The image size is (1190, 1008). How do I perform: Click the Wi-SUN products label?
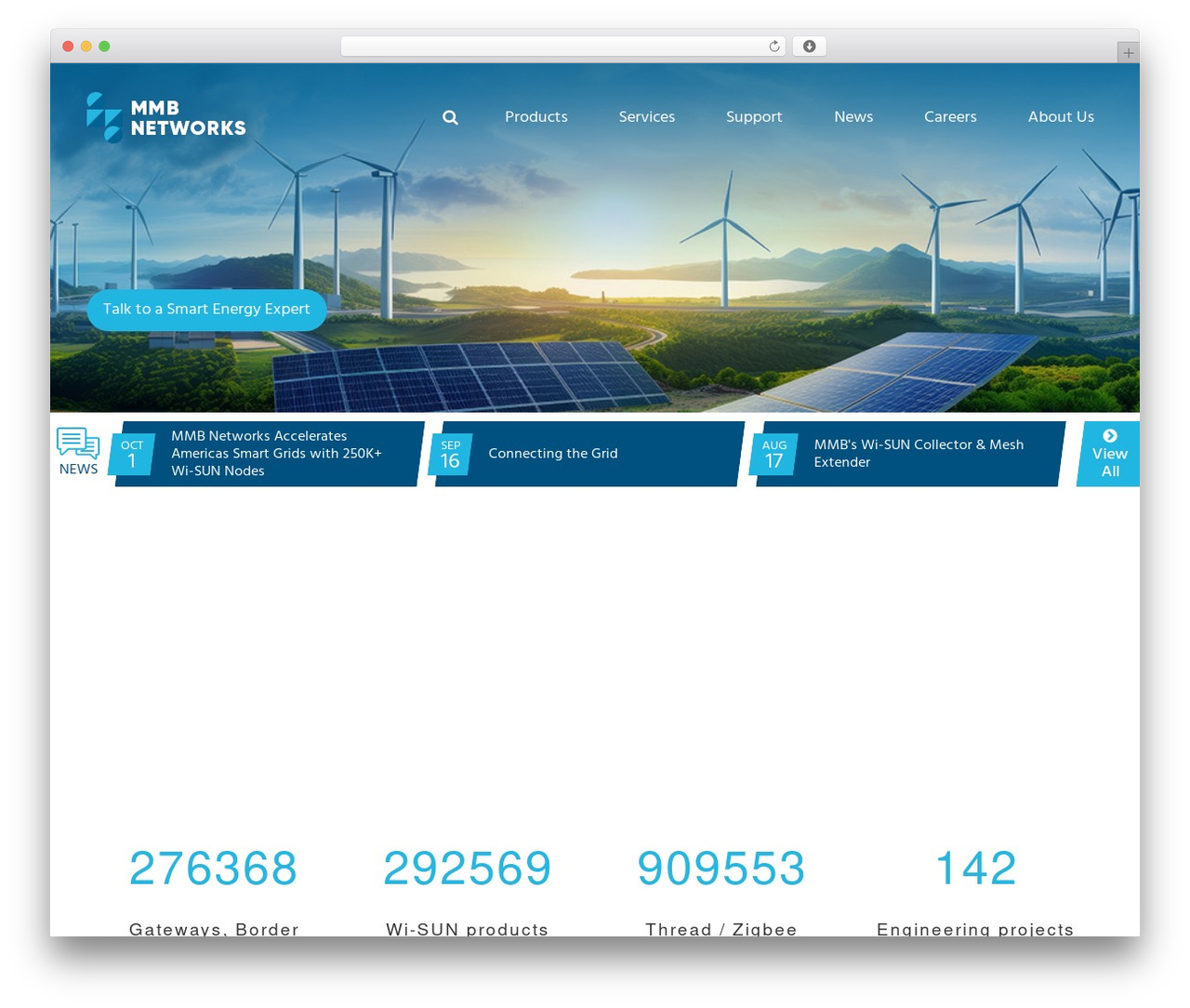click(467, 928)
